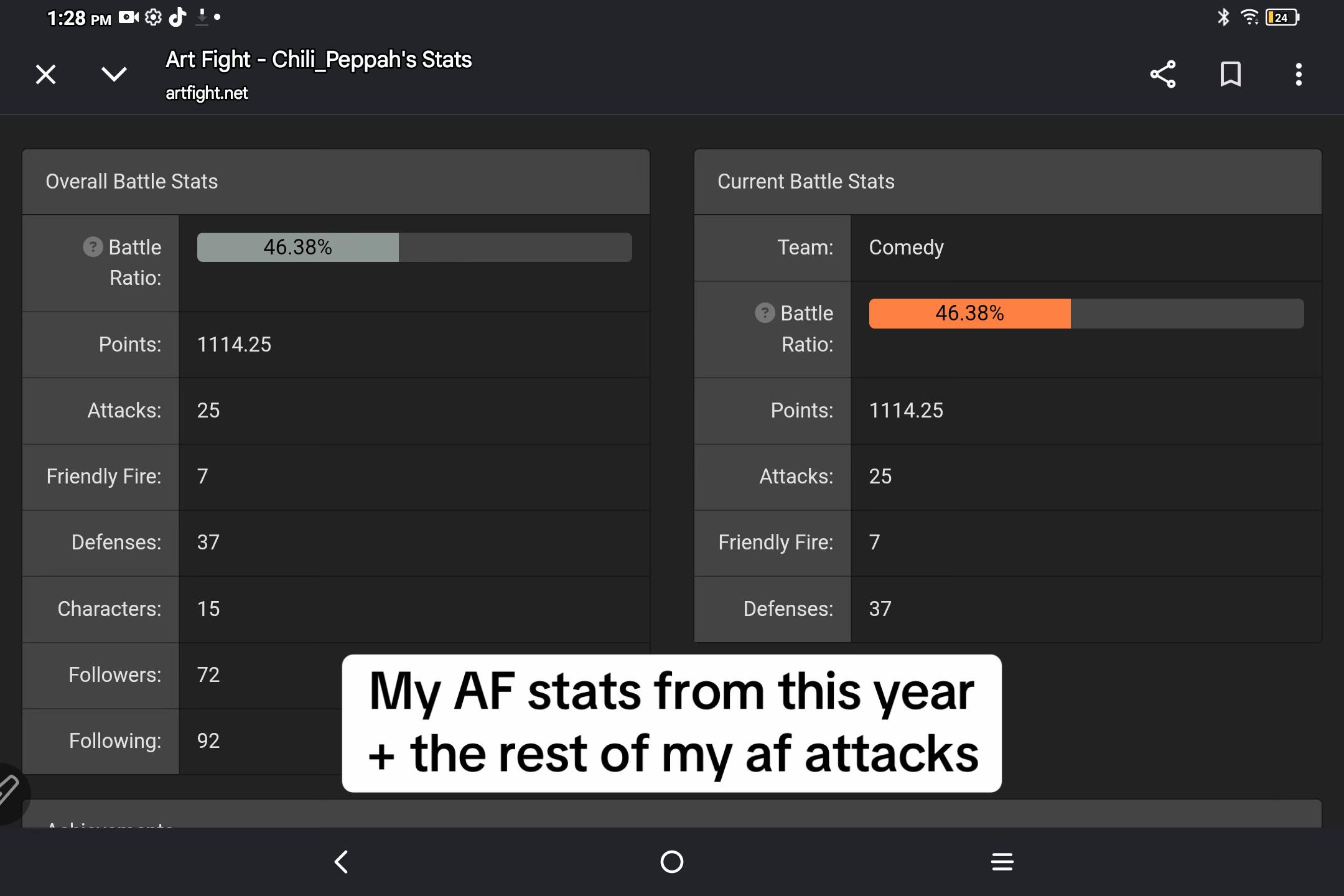
Task: Open the three-dot overflow menu
Action: coord(1299,75)
